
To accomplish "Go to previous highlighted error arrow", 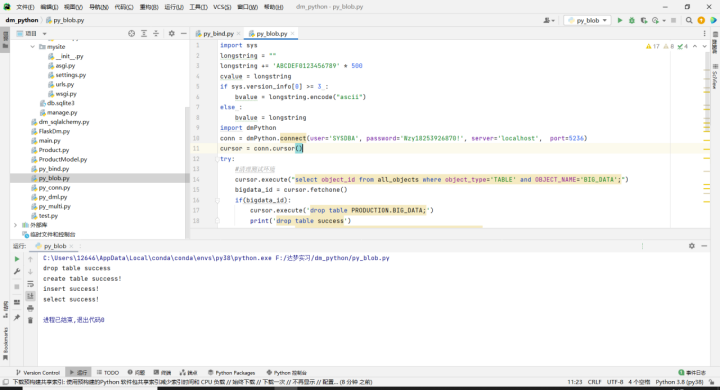I will coord(695,46).
